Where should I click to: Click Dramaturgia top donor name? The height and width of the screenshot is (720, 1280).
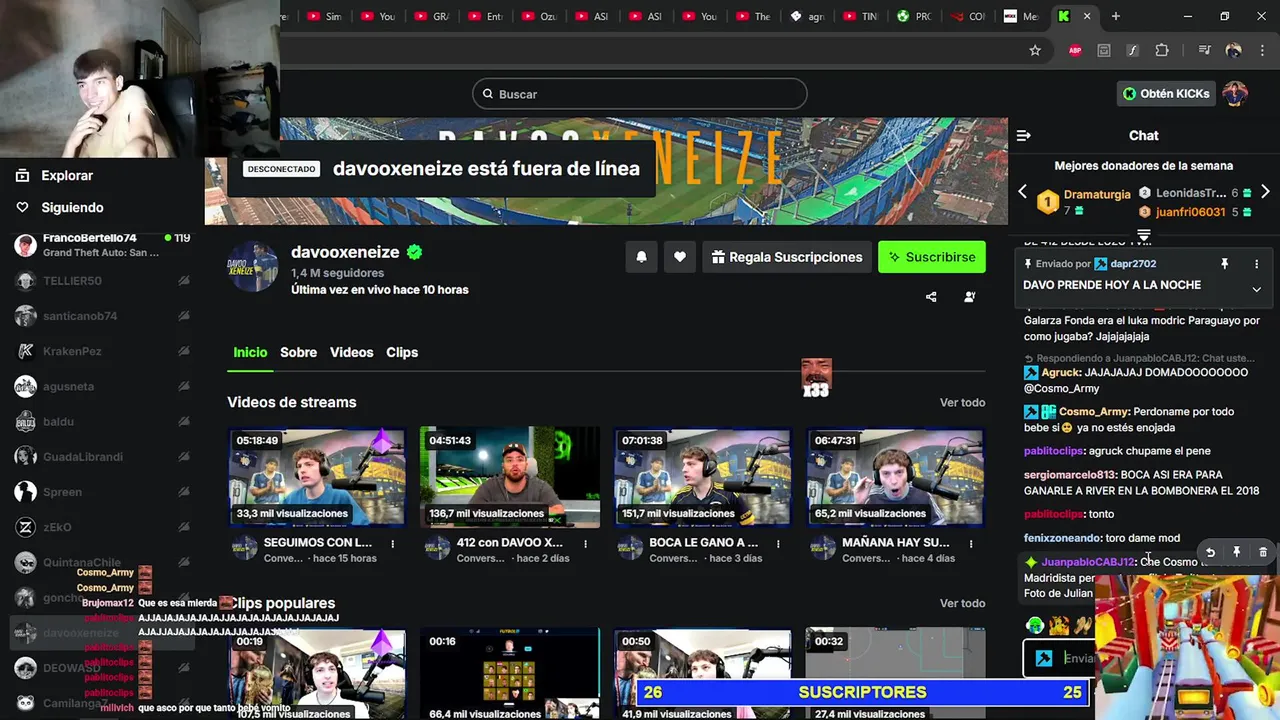point(1097,194)
